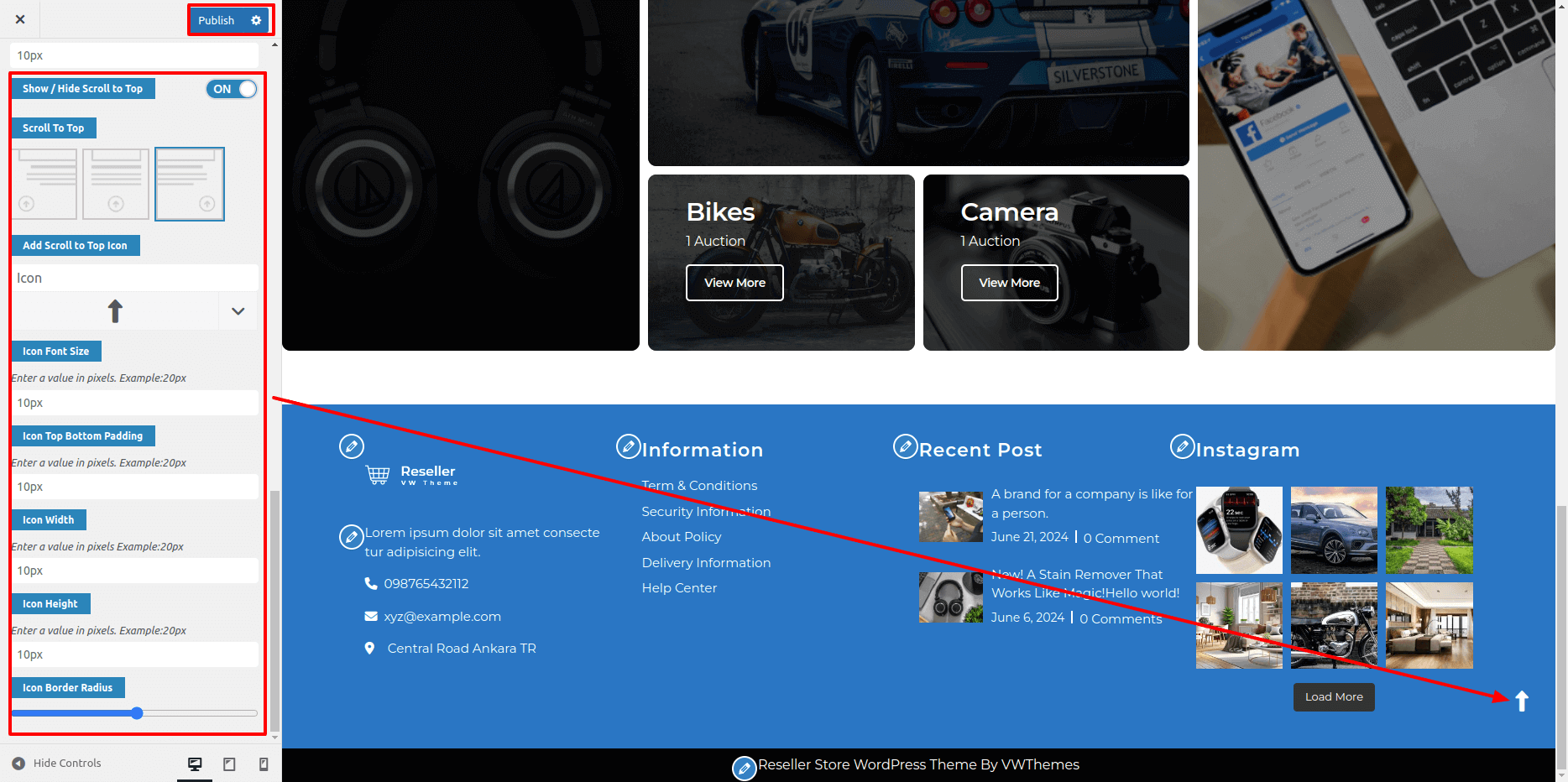Click the edit pencil beside Instagram heading
The image size is (1568, 782).
tap(1182, 446)
